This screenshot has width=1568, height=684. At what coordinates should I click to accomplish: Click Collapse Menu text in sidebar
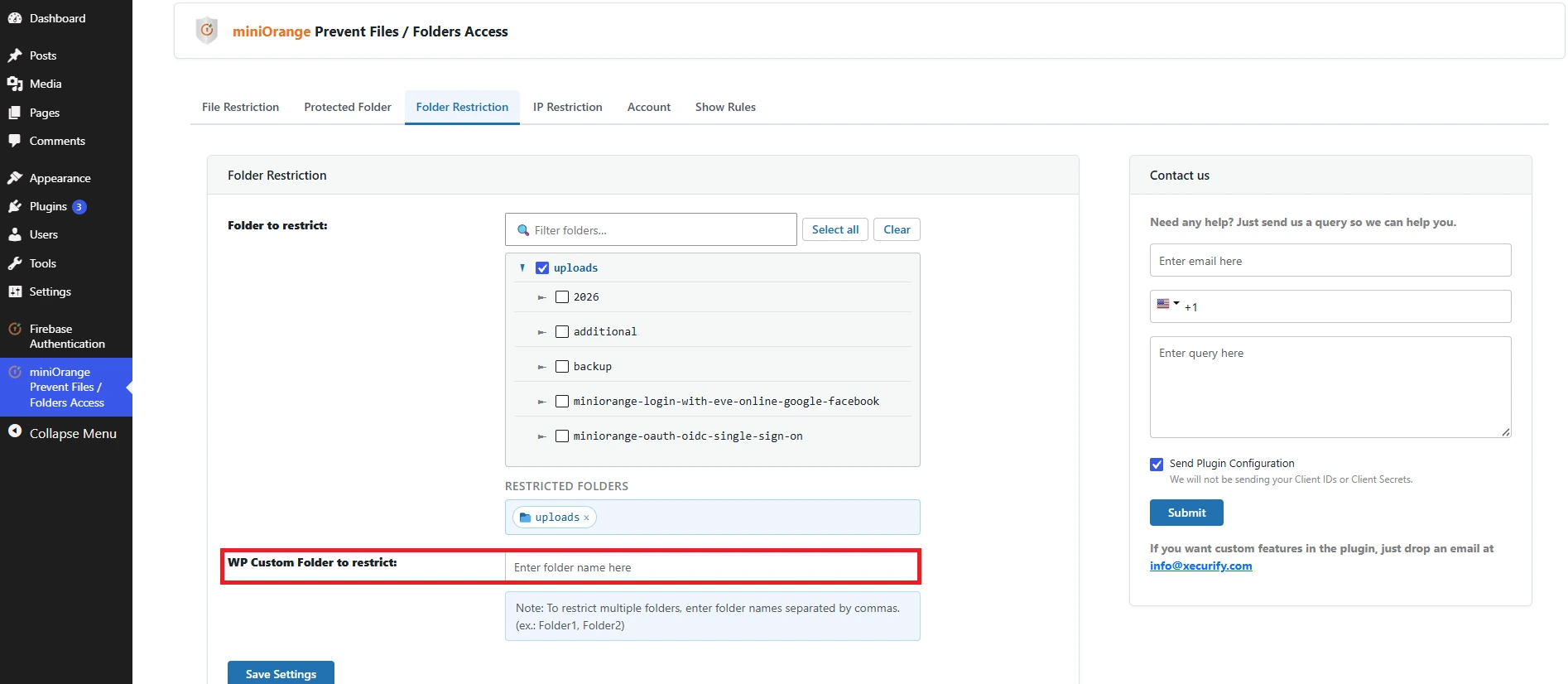(73, 433)
